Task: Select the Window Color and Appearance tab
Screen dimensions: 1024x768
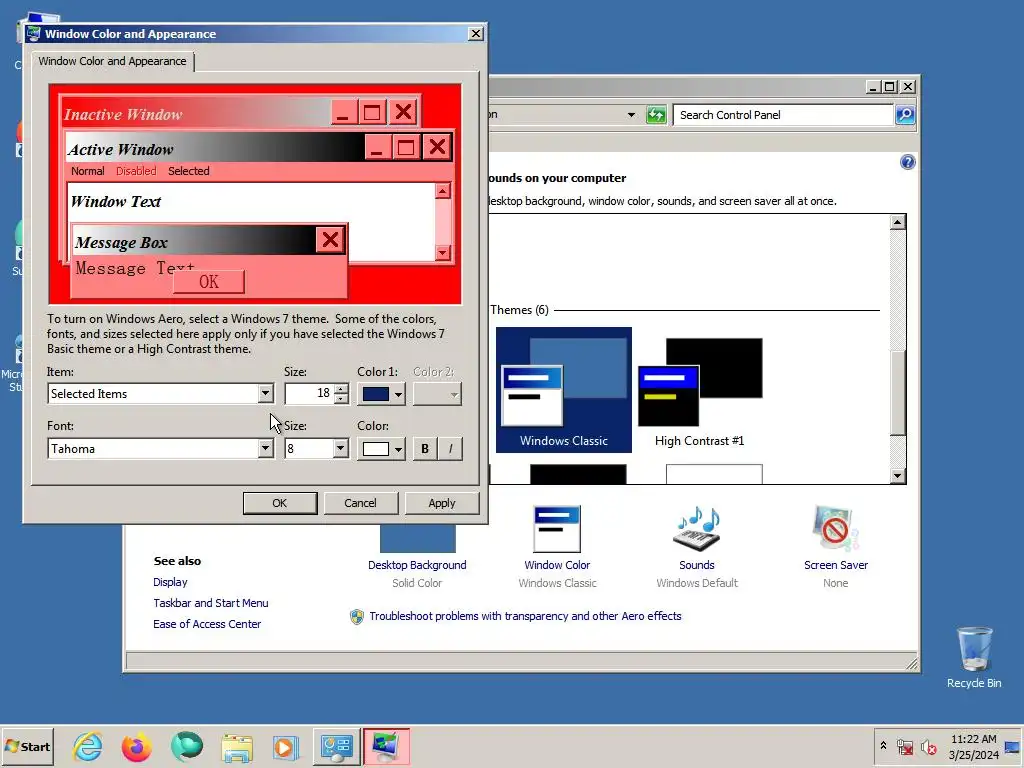Action: 112,61
